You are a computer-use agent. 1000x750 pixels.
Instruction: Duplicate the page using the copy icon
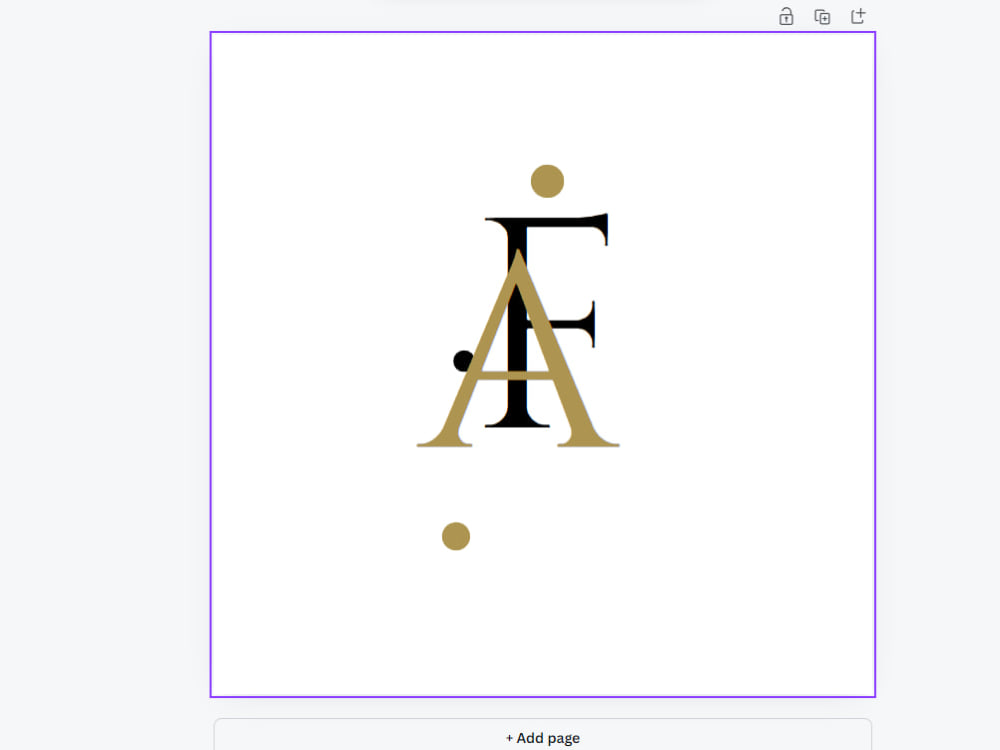tap(822, 17)
